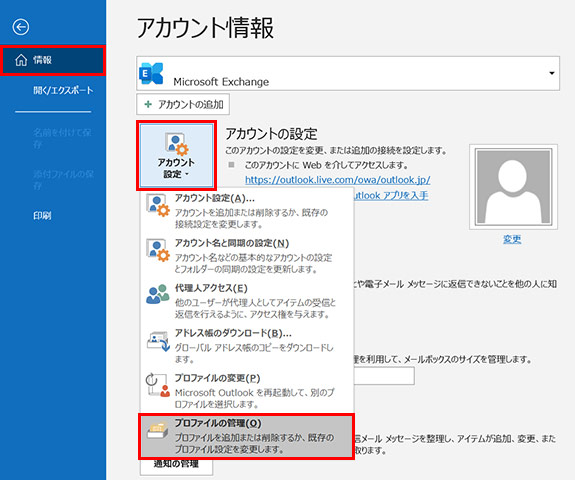Open the outlook.live.com/owa link
The image size is (575, 490).
337,180
